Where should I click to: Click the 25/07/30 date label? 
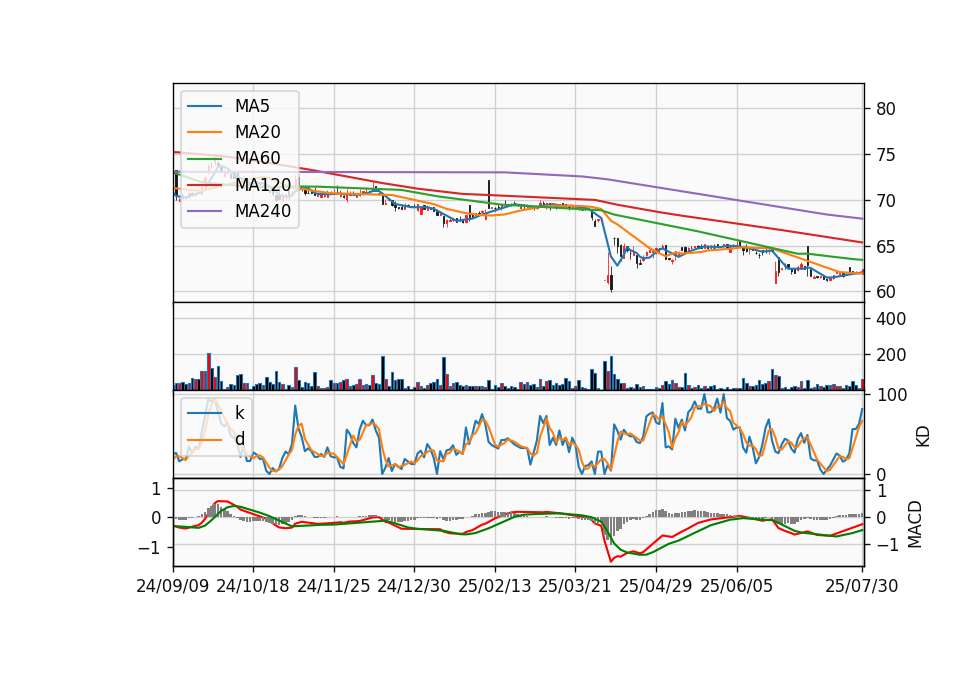click(x=862, y=586)
